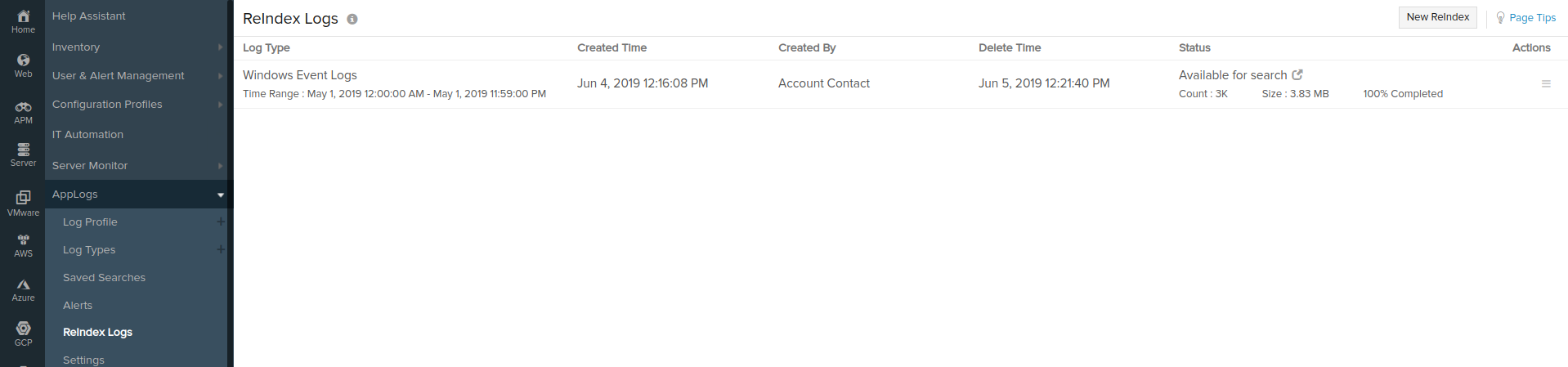
Task: Click the Windows Event Logs row title
Action: 300,75
